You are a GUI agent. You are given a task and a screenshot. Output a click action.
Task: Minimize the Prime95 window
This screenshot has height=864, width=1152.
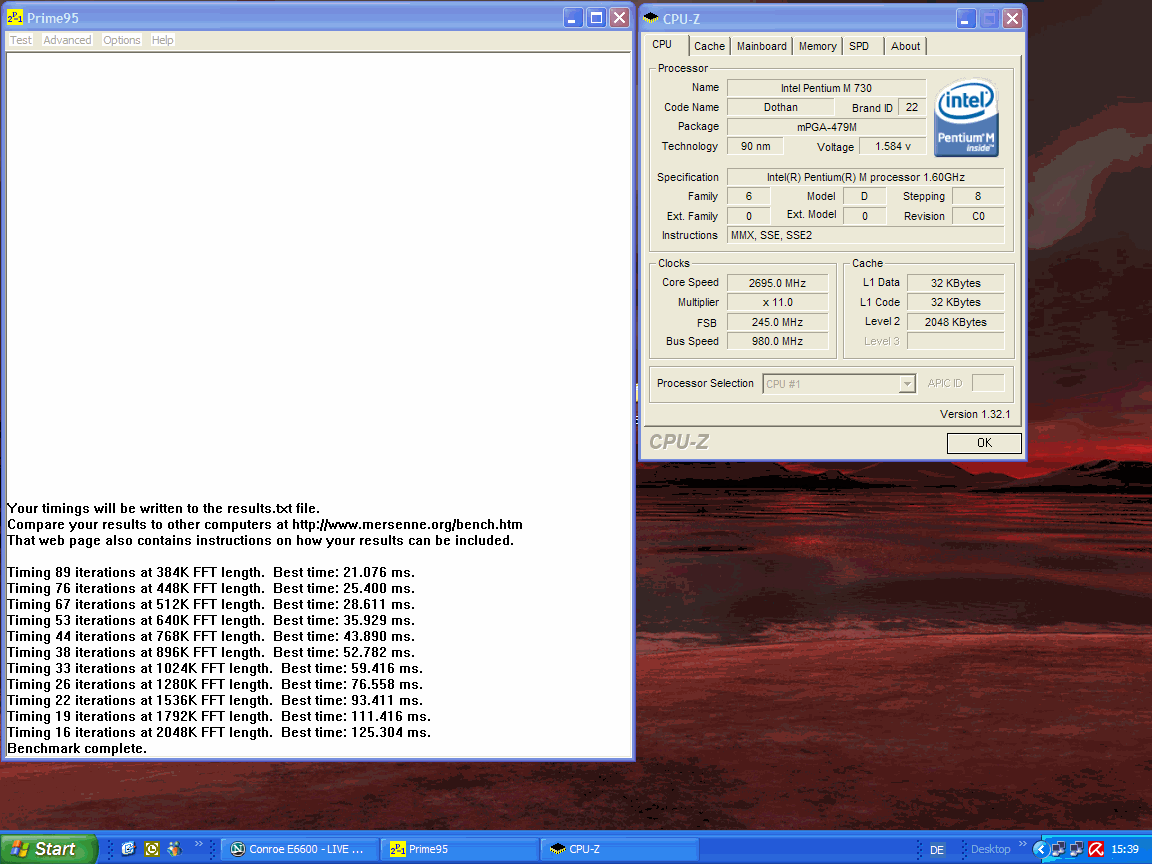coord(573,18)
